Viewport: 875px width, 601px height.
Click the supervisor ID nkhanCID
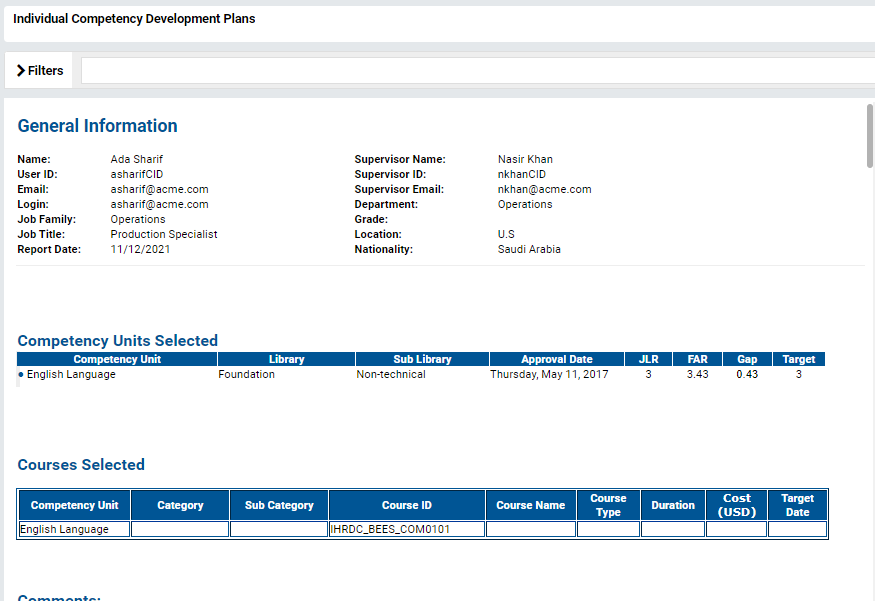coord(522,174)
